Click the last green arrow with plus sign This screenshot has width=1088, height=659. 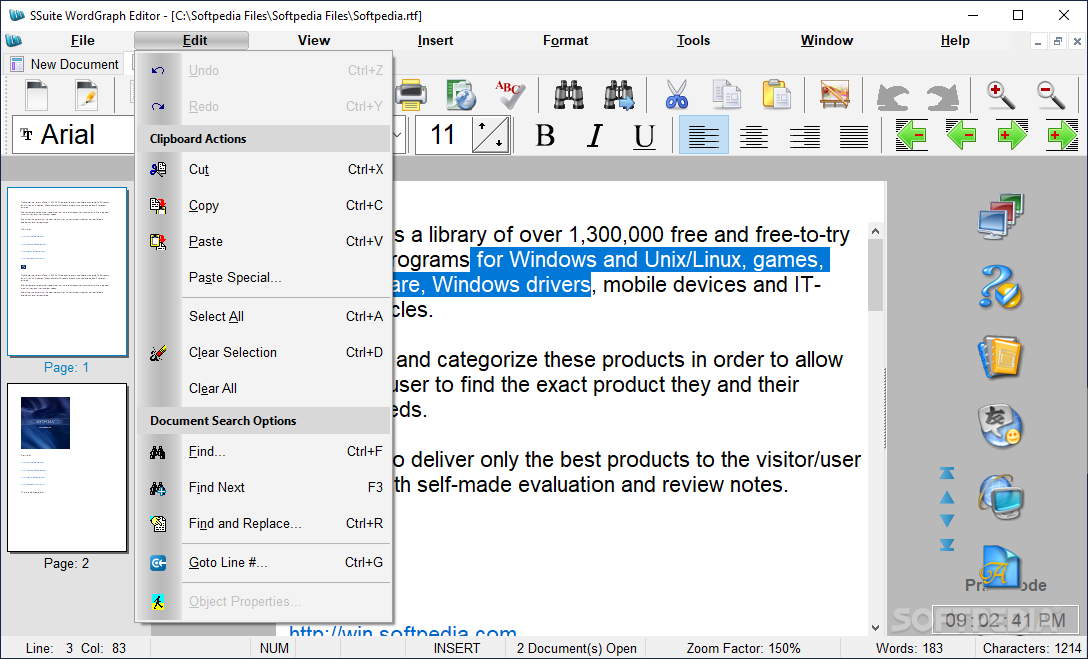[1062, 135]
